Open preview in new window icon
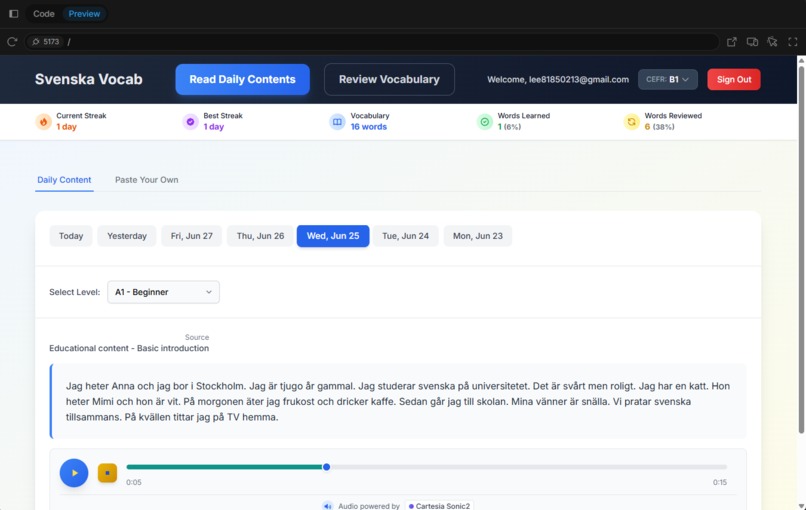The width and height of the screenshot is (806, 510). pos(732,42)
